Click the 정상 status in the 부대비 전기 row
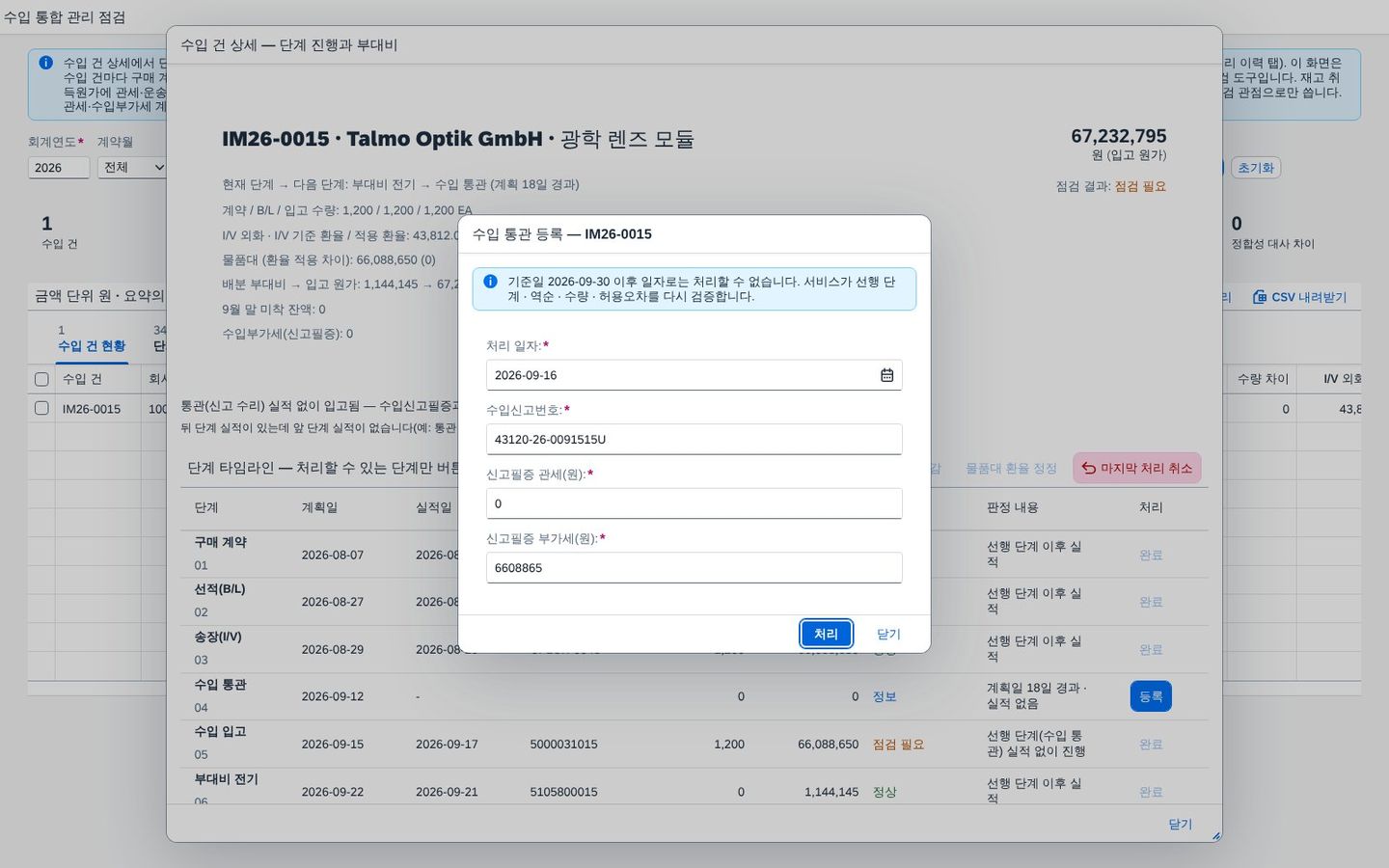The height and width of the screenshot is (868, 1389). pyautogui.click(x=885, y=792)
